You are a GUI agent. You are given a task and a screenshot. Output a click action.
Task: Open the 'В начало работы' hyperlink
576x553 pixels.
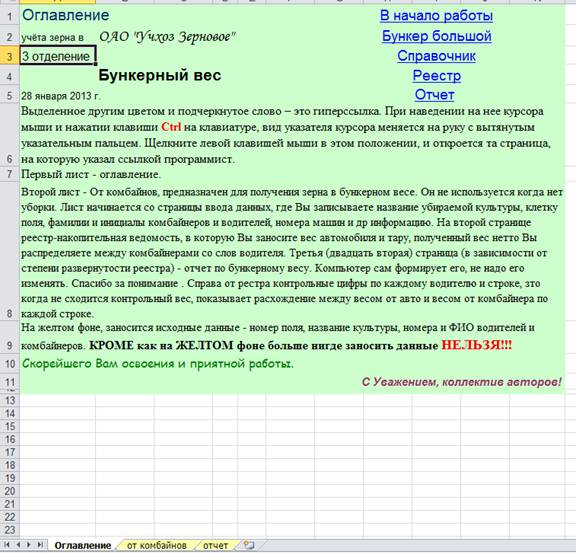pos(436,15)
